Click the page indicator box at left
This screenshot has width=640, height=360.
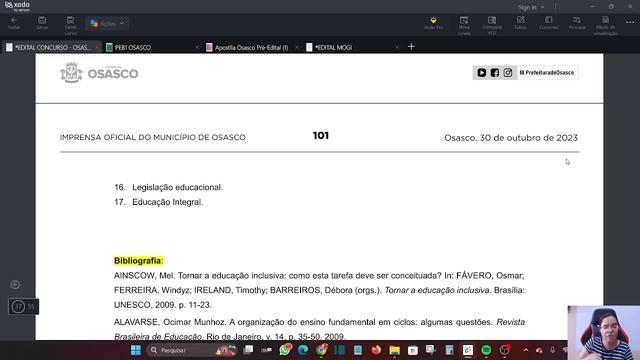click(x=24, y=307)
